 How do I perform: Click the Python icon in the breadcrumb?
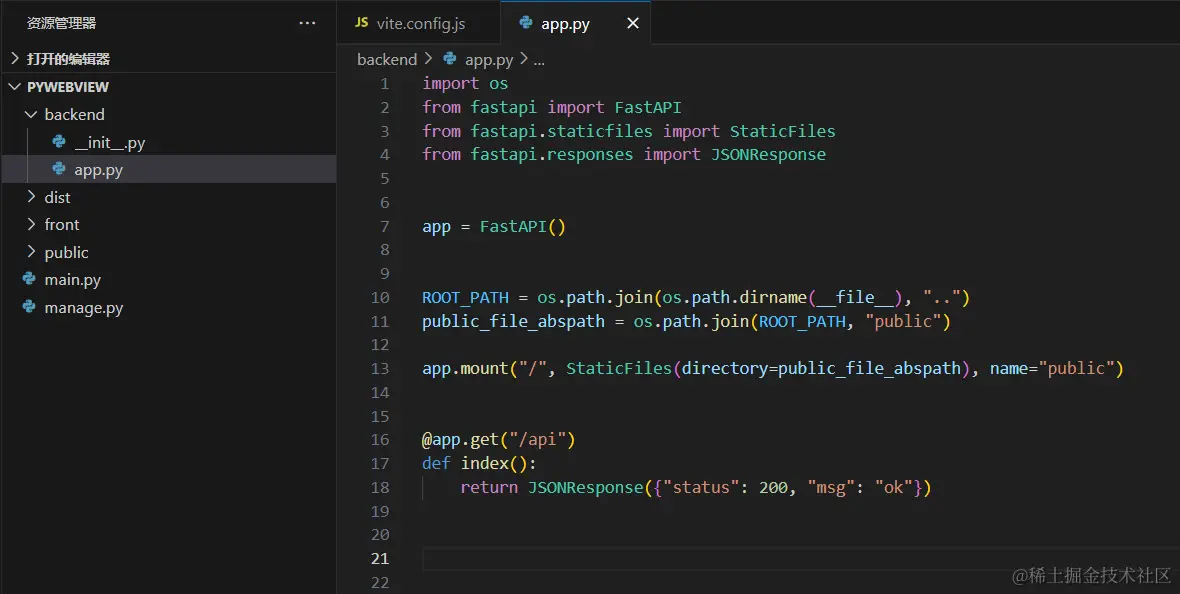(450, 59)
